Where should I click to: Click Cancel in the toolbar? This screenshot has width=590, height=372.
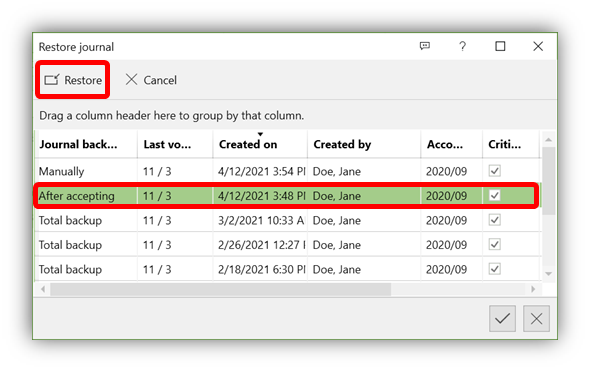151,80
